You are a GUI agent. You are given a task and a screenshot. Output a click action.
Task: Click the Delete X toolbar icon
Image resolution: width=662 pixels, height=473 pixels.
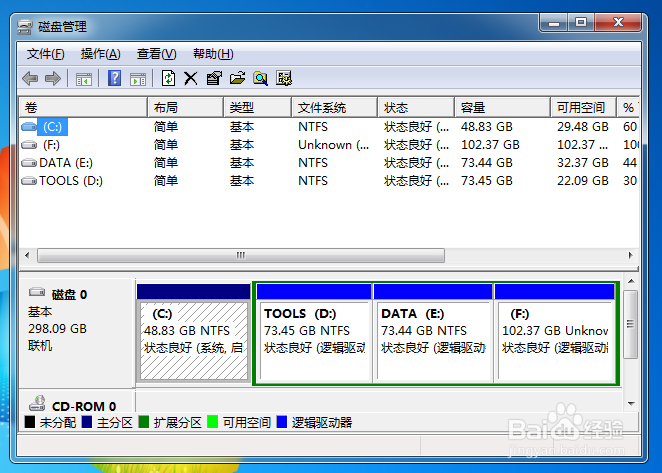[x=190, y=79]
